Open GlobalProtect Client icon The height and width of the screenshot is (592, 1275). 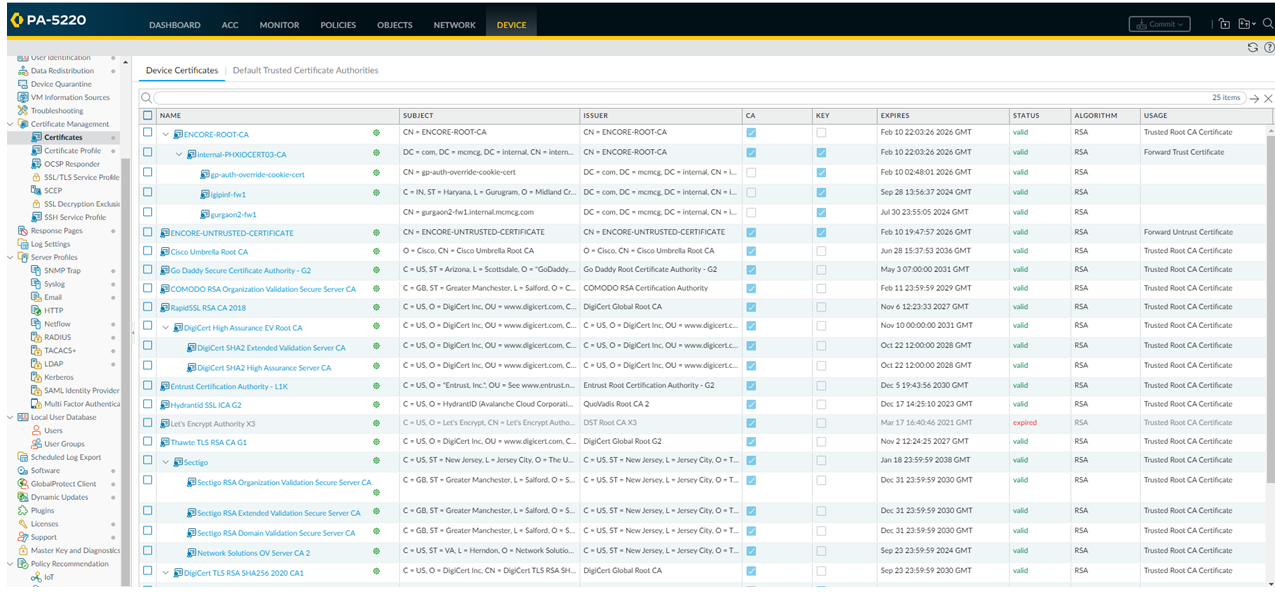click(x=24, y=484)
